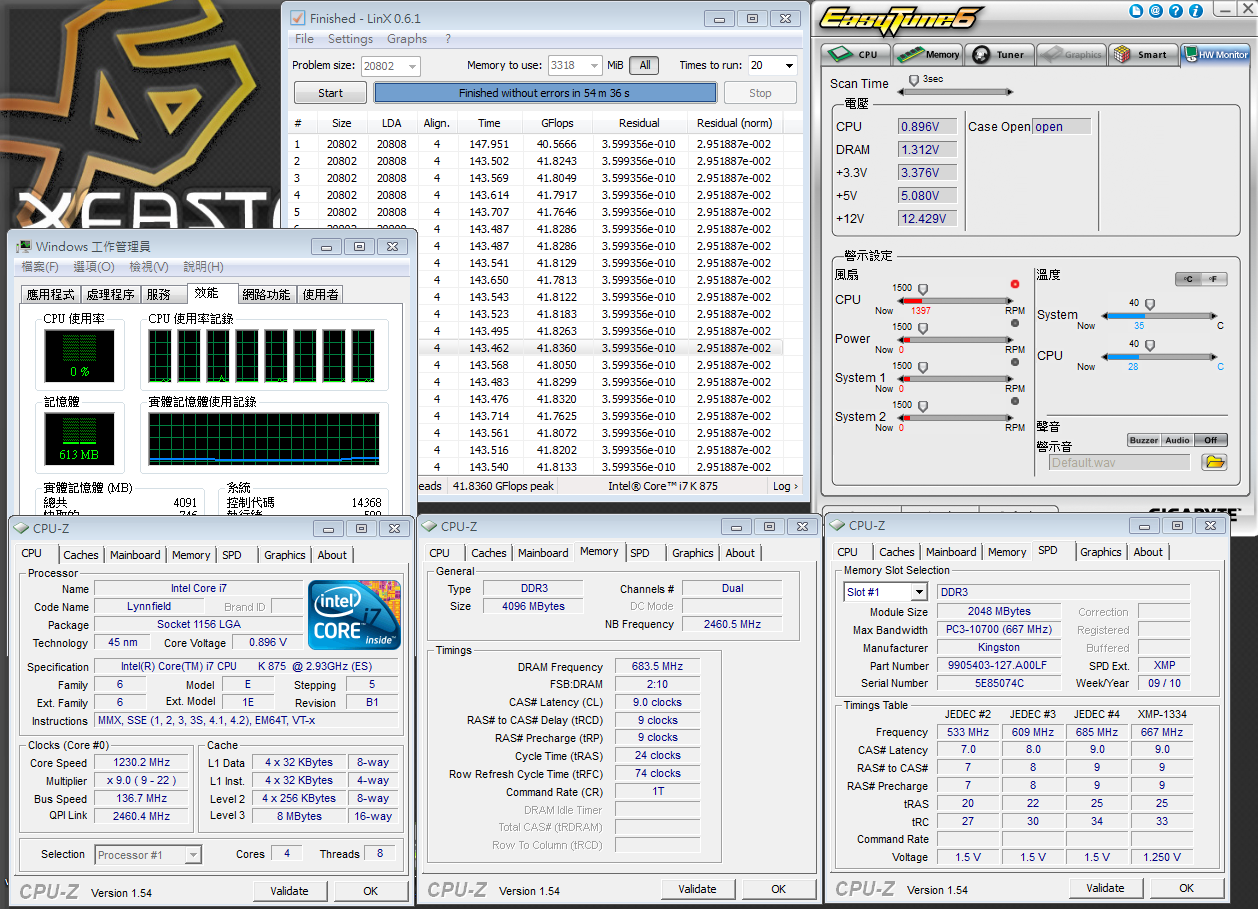Switch to the Graphics tab in CPU-Z

(x=285, y=555)
